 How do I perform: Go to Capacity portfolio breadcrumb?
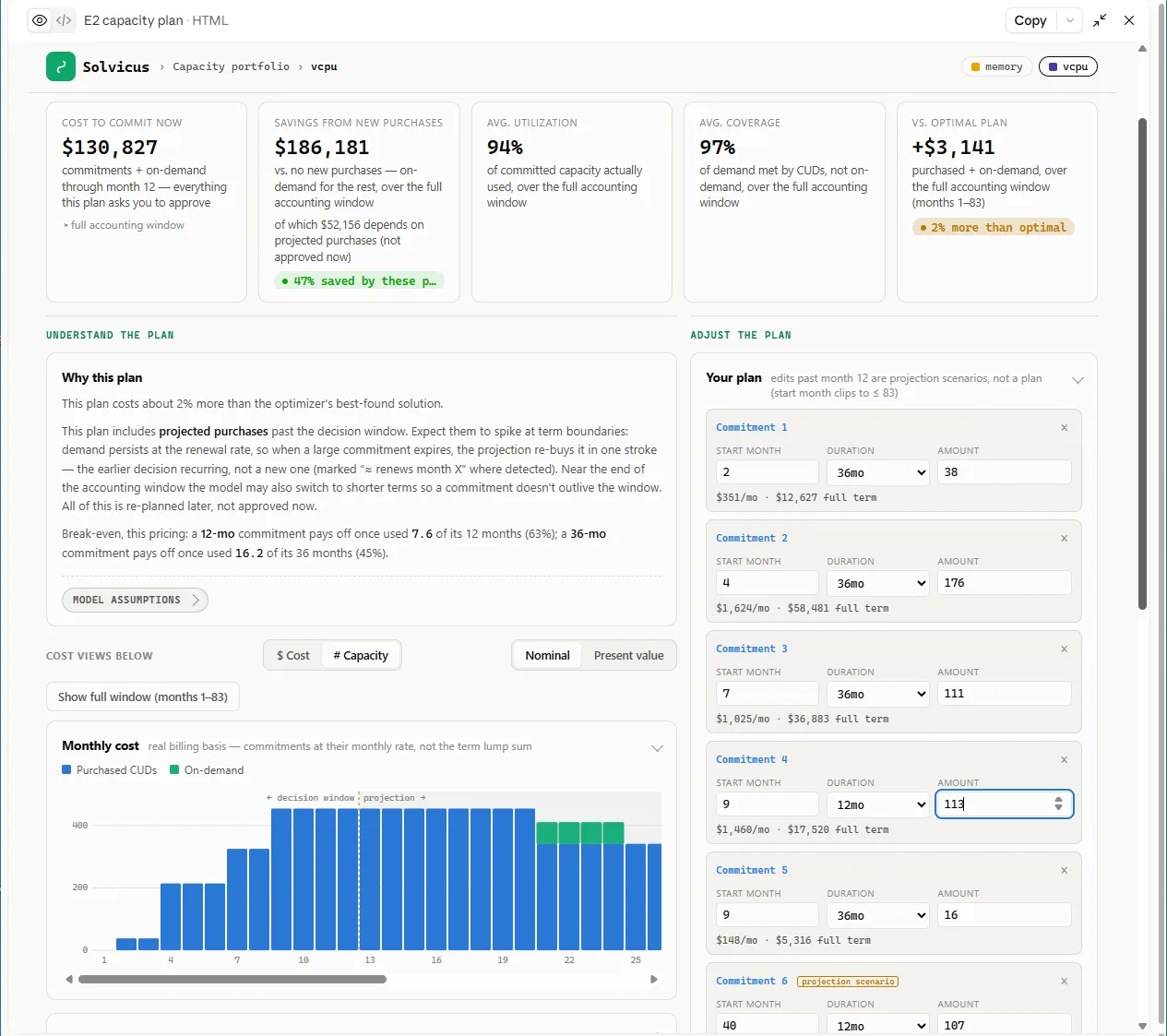pyautogui.click(x=231, y=66)
